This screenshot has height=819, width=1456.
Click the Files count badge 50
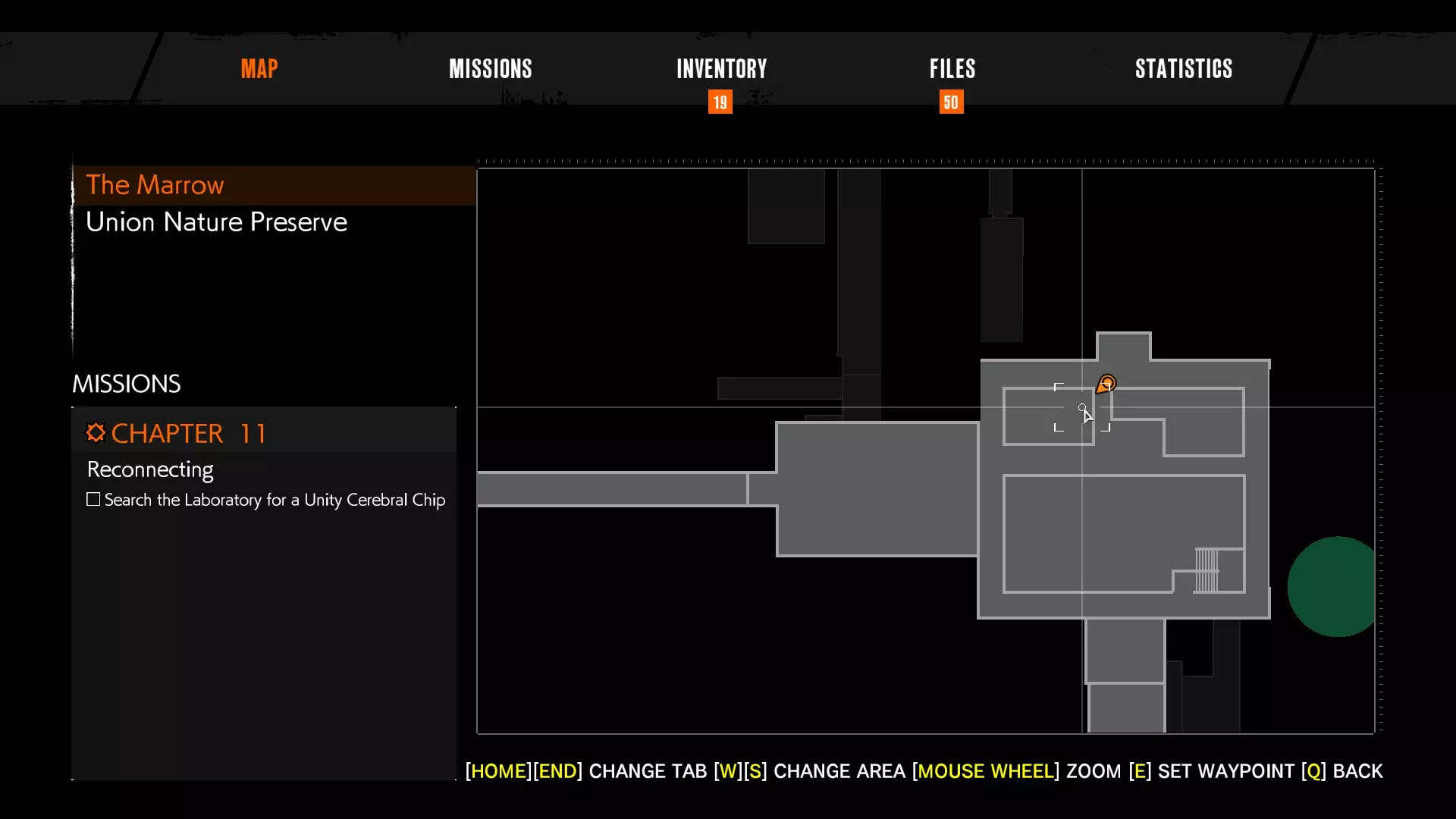(x=951, y=102)
